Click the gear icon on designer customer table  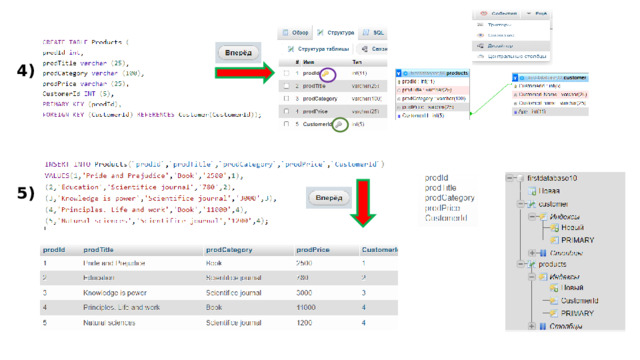point(522,78)
